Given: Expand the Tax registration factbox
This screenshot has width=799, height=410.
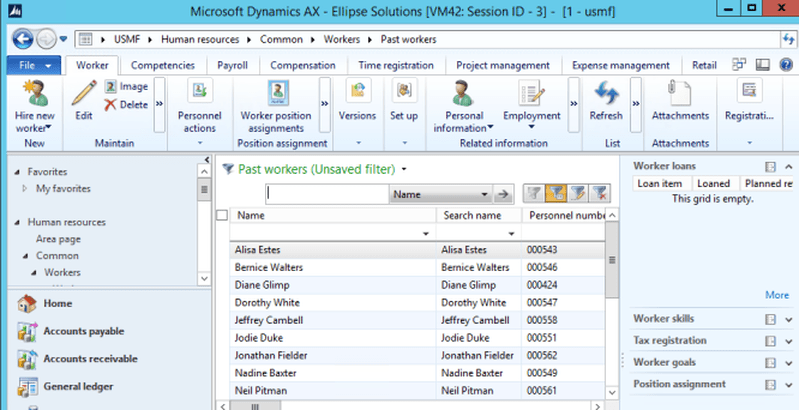Looking at the screenshot, I should (x=789, y=342).
